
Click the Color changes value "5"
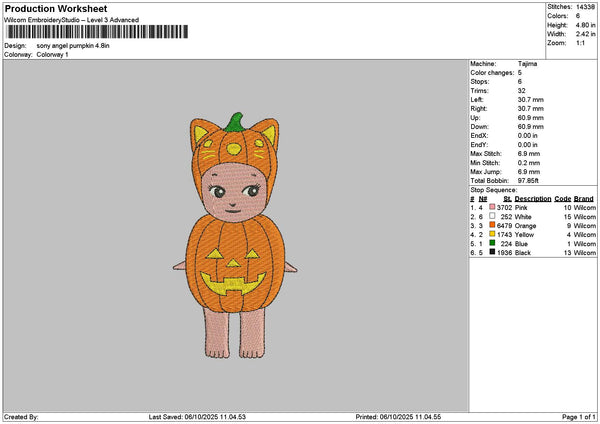coord(520,73)
